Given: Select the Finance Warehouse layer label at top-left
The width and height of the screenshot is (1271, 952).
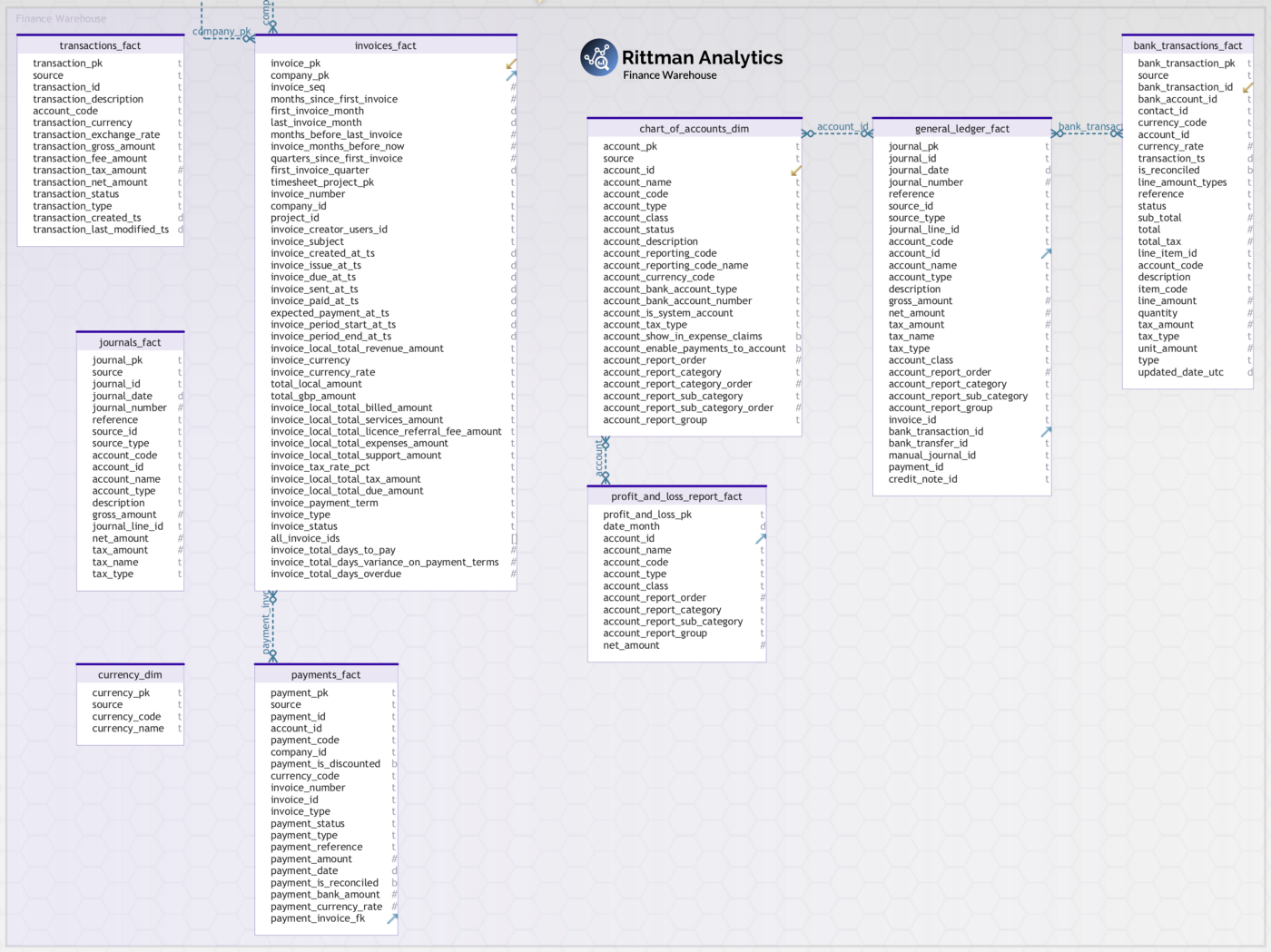Looking at the screenshot, I should point(61,19).
